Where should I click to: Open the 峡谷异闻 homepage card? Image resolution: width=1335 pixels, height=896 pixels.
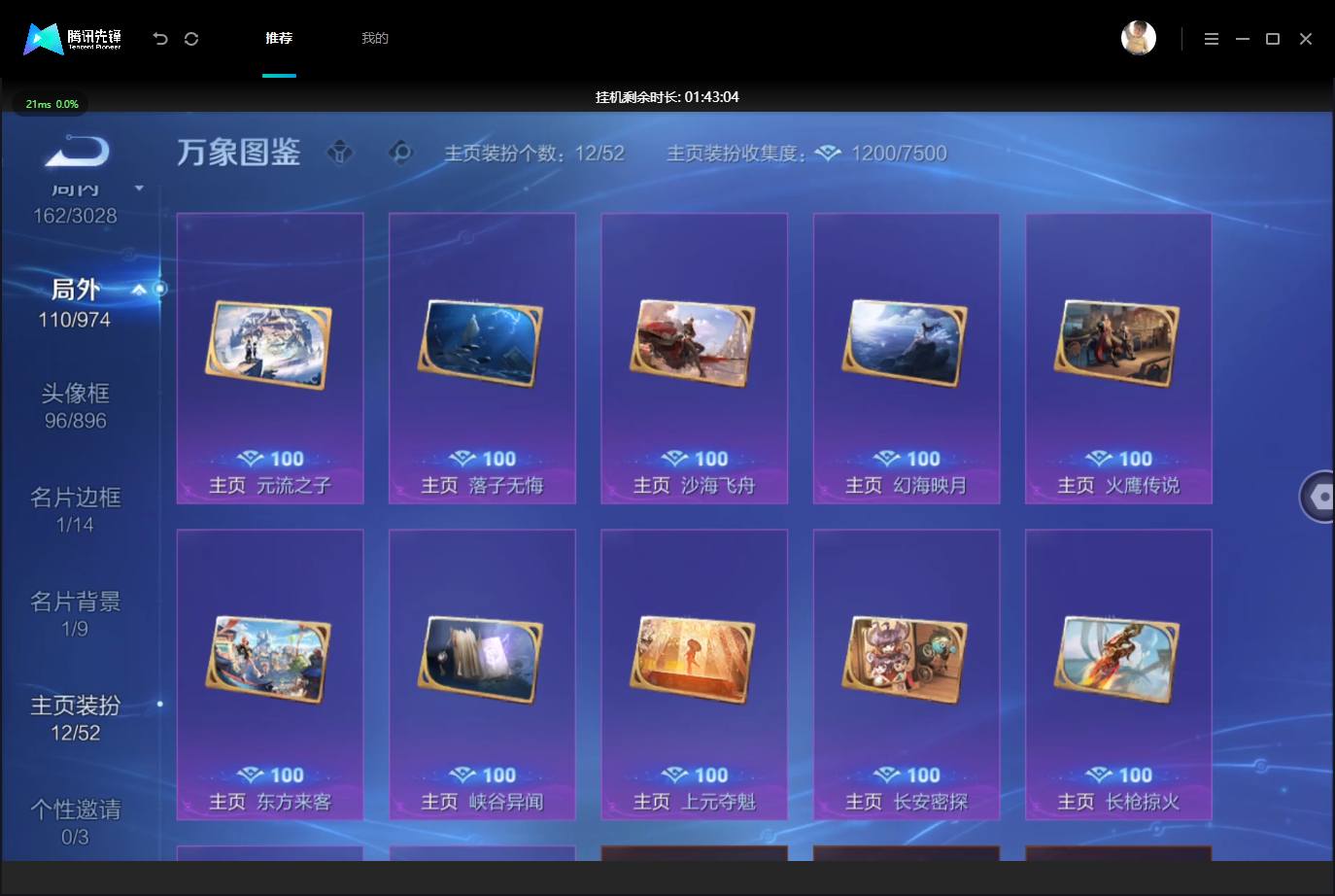click(x=482, y=674)
